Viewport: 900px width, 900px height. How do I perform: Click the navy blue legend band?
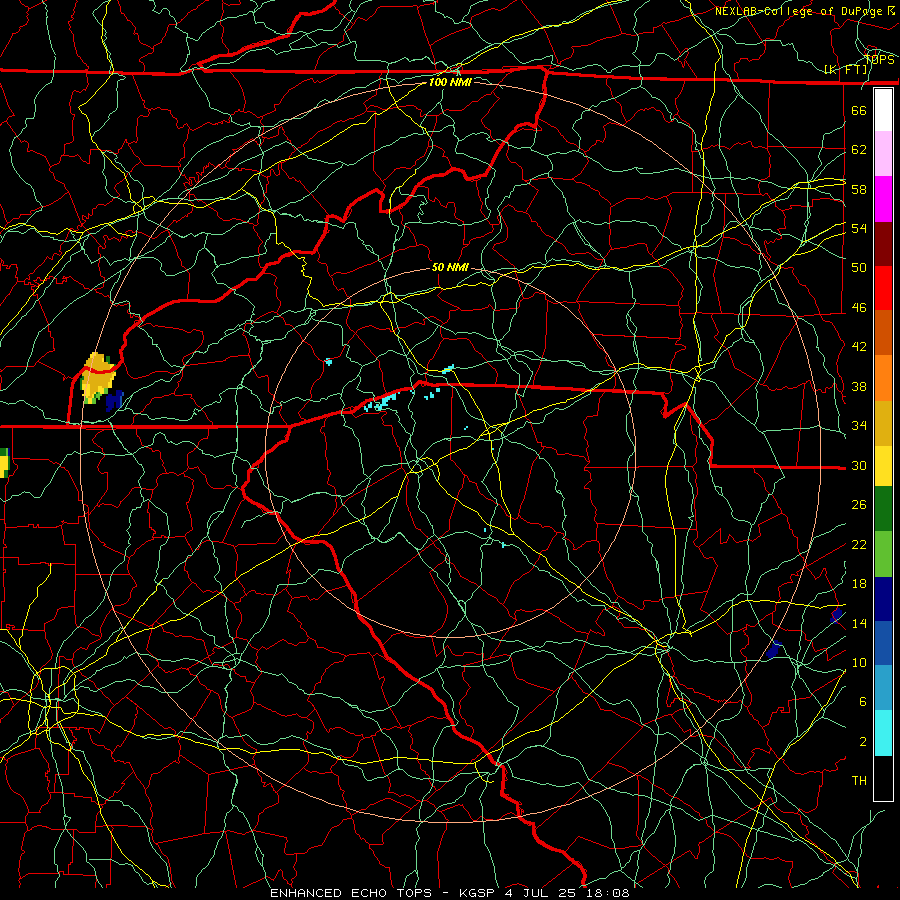883,599
